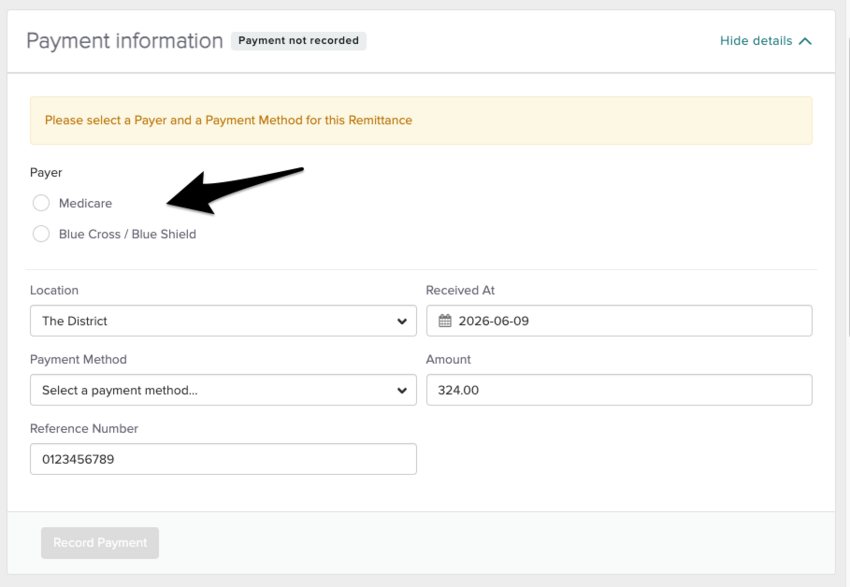
Task: Click the Payment Method label
Action: (x=78, y=359)
